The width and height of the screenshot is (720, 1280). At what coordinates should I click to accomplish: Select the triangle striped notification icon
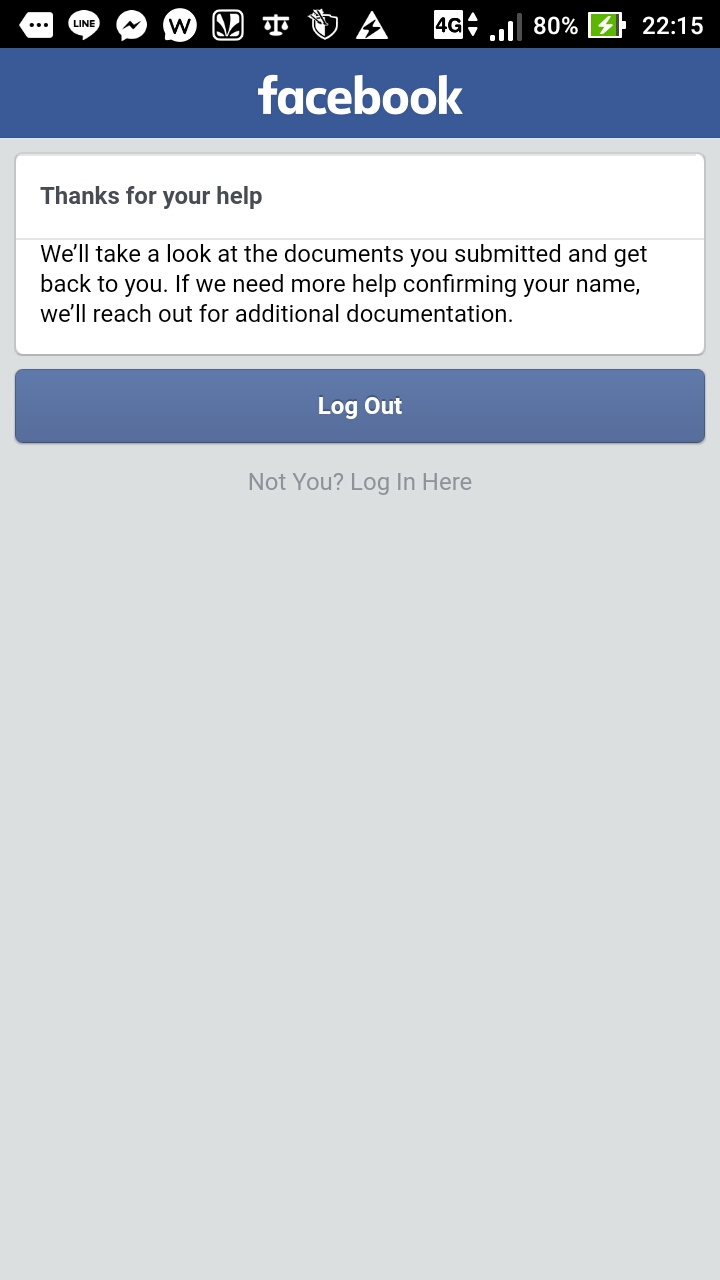[x=372, y=25]
